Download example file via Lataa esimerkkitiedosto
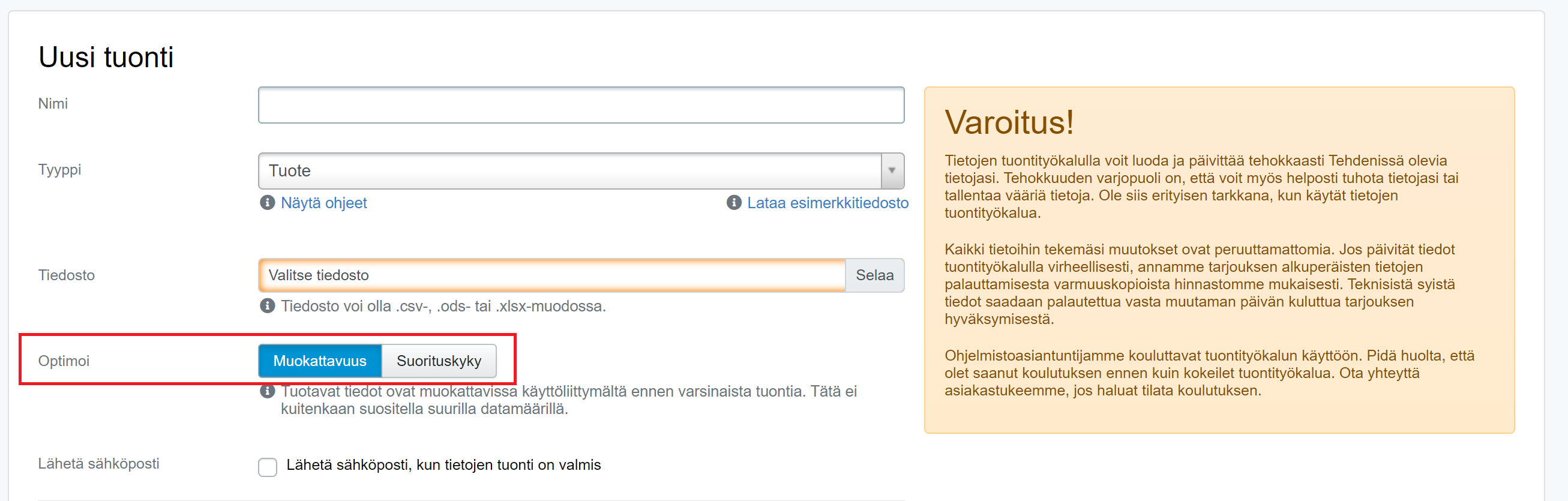This screenshot has height=501, width=1568. 828,203
